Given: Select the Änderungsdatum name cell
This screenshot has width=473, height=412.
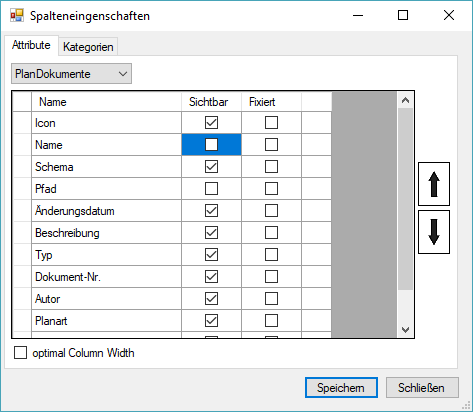Looking at the screenshot, I should point(107,211).
